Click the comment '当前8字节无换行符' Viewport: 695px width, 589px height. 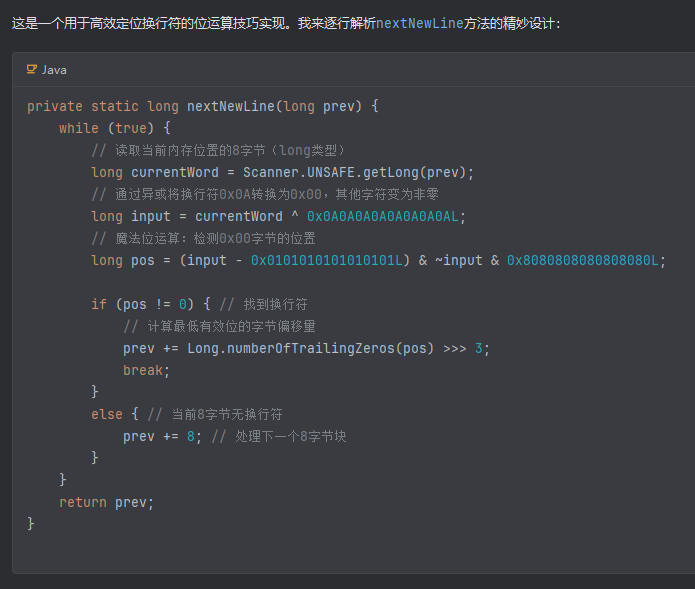pos(226,414)
